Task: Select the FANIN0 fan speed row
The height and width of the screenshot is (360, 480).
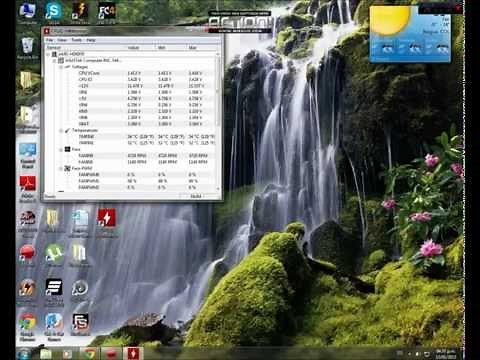Action: [131, 156]
